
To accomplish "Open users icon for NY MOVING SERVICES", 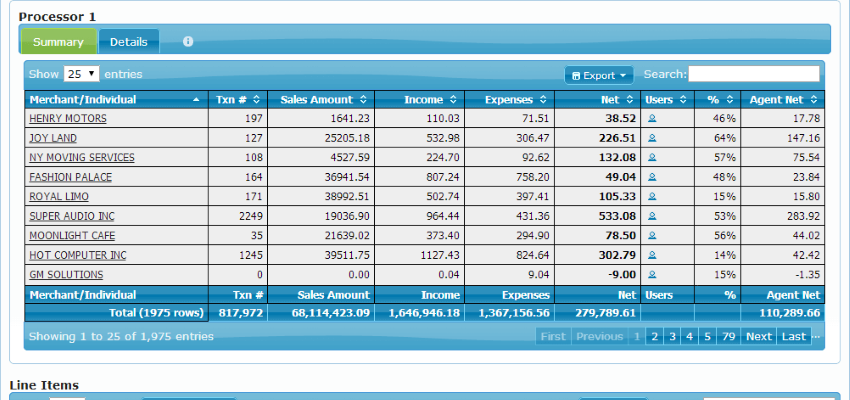I will [x=652, y=158].
